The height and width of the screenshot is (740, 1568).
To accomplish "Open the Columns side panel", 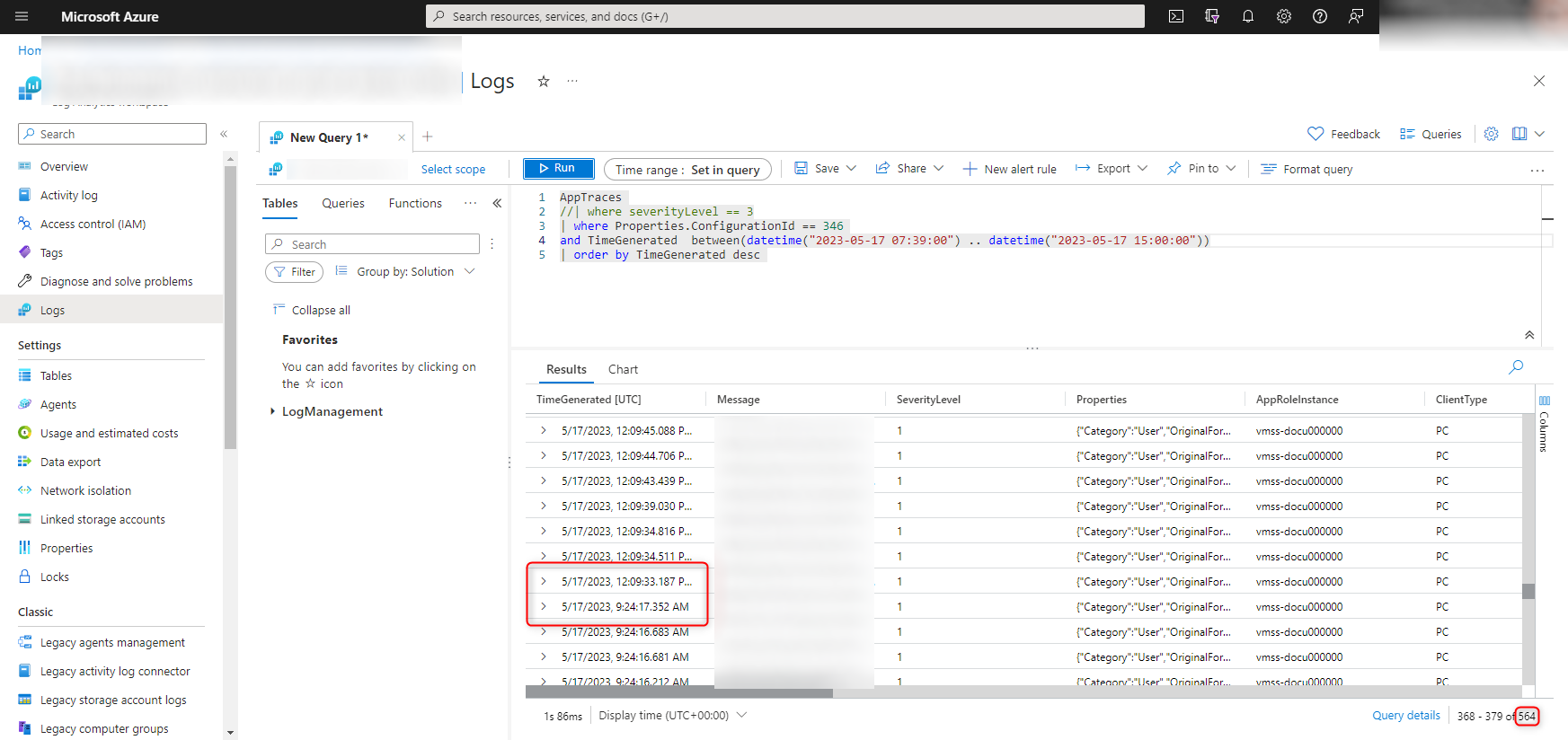I will (1544, 423).
